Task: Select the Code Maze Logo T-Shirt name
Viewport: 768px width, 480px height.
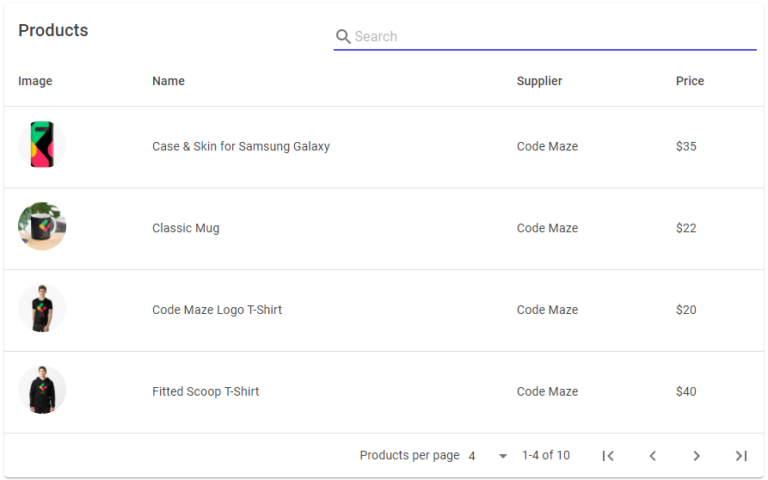Action: click(217, 310)
